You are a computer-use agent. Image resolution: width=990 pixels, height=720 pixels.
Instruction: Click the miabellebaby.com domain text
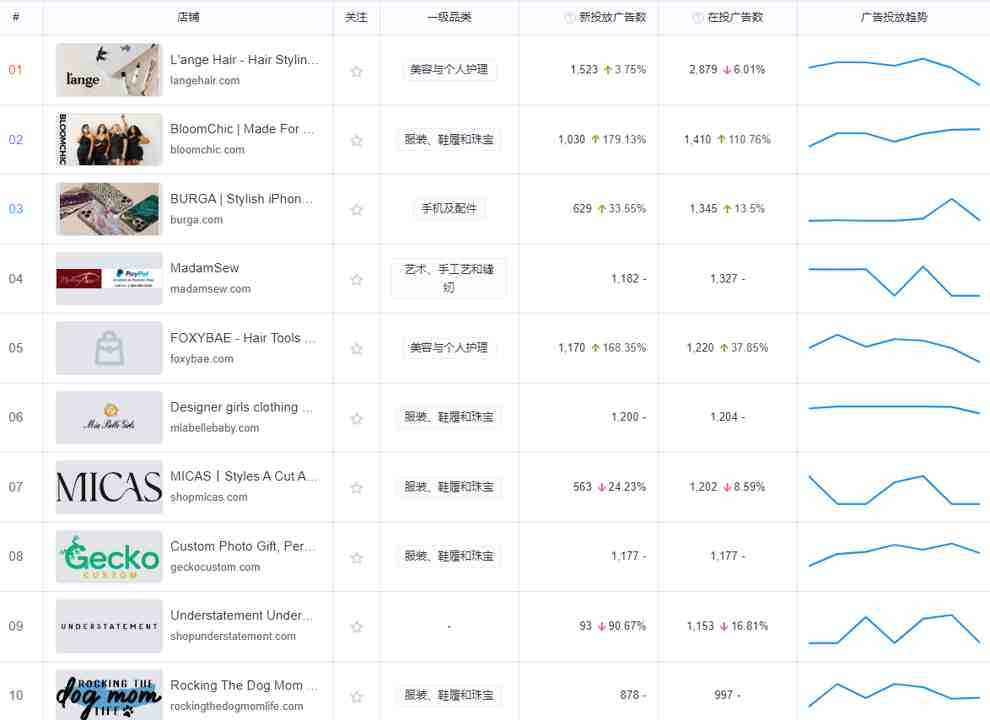pos(214,428)
